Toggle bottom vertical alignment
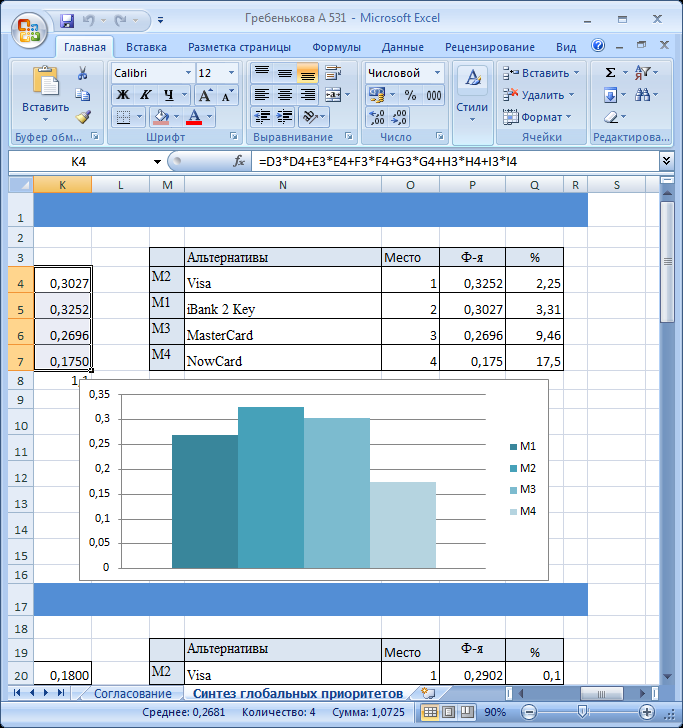This screenshot has height=728, width=683. (307, 72)
